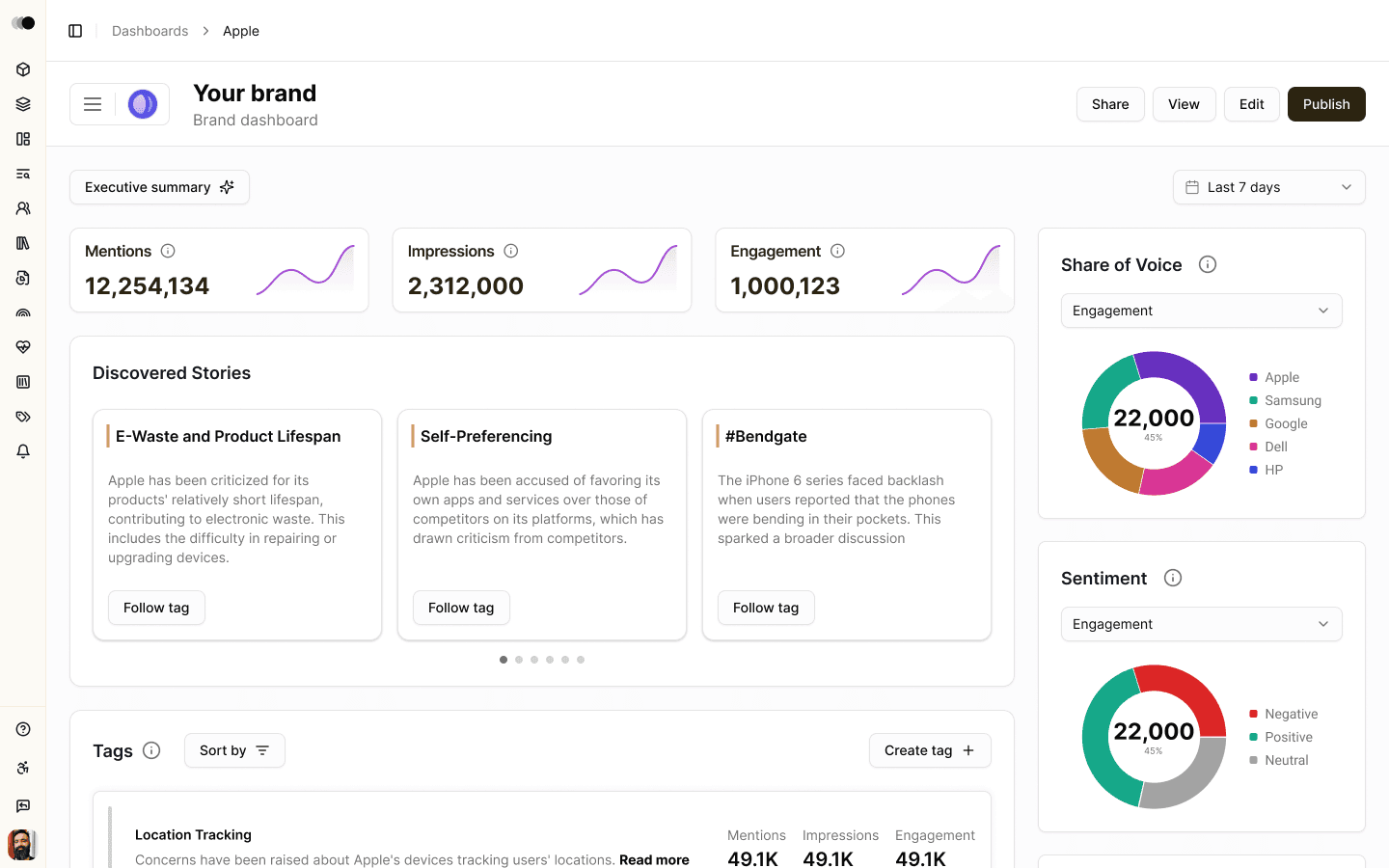Screen dimensions: 1389x868
Task: Open the library books icon in sidebar
Action: click(x=23, y=243)
